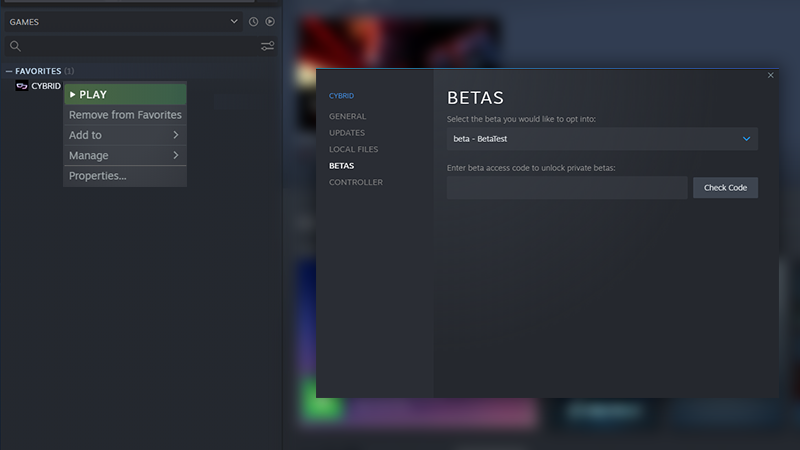Switch to the GENERAL tab
This screenshot has width=800, height=450.
(x=347, y=116)
